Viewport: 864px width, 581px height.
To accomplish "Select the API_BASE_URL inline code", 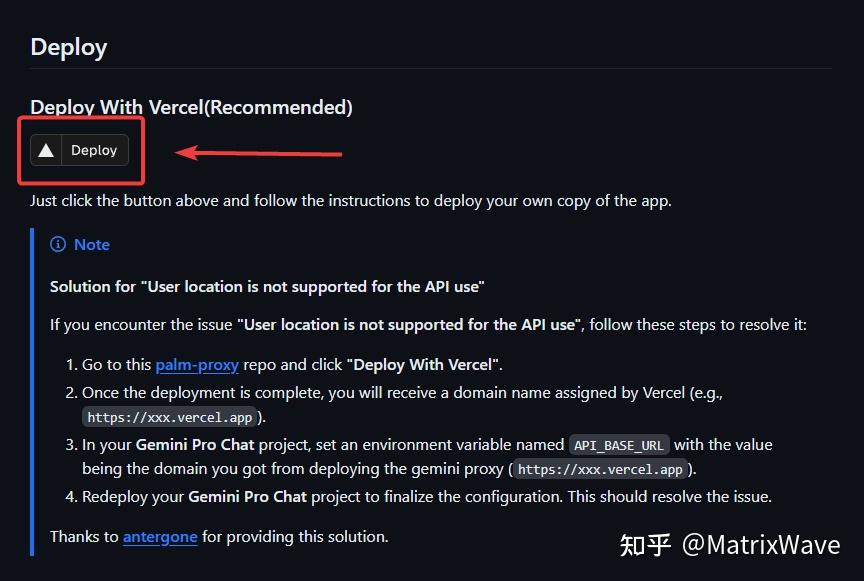I will click(x=619, y=445).
